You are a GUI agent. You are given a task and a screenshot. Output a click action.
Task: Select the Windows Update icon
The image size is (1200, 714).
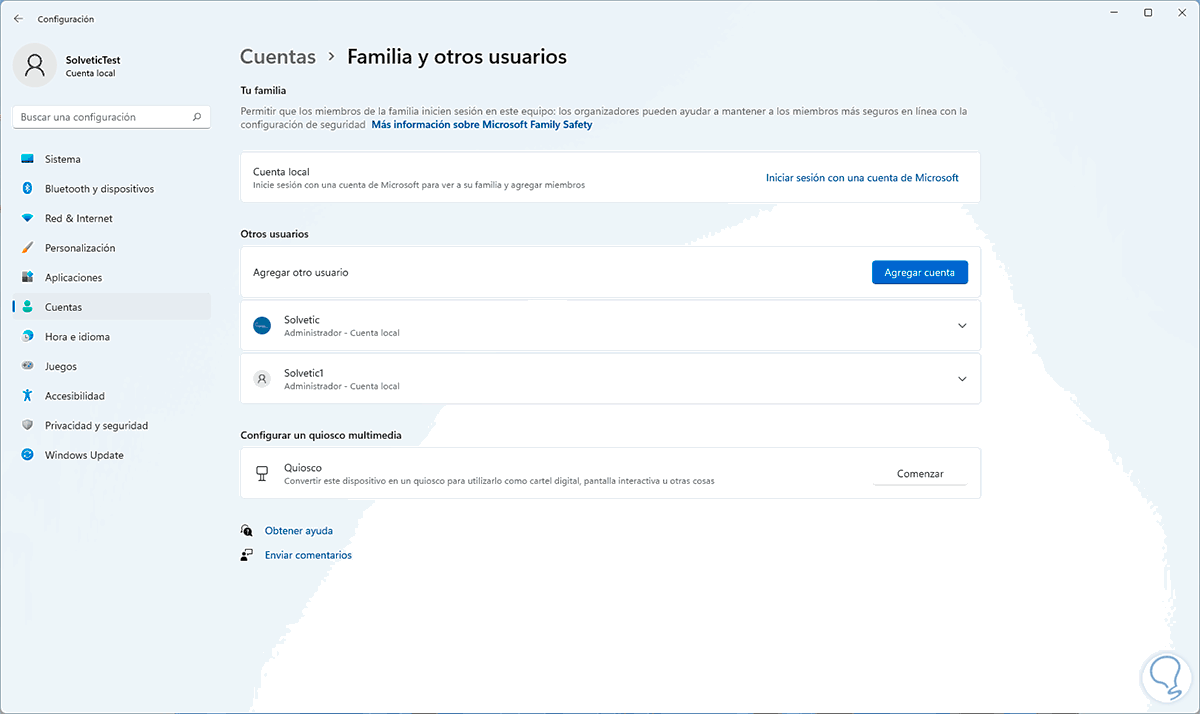27,455
